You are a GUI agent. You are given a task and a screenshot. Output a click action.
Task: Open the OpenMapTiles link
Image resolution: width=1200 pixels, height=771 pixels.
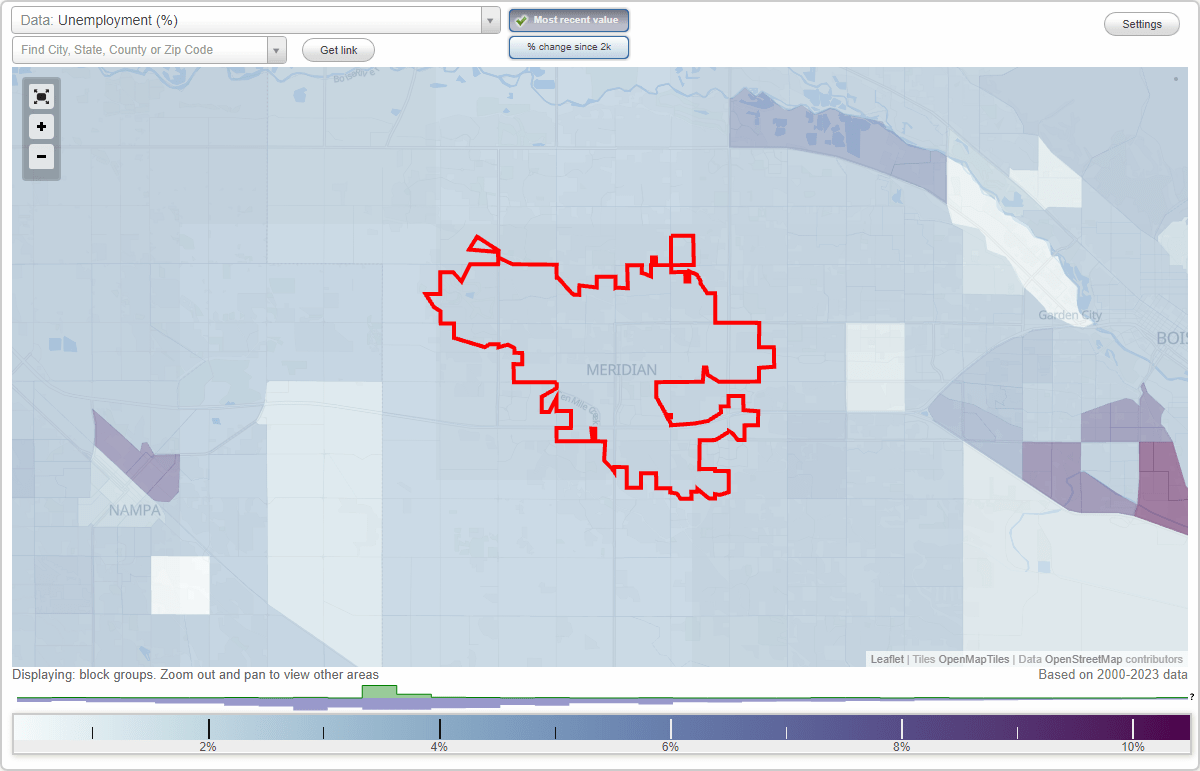click(974, 659)
